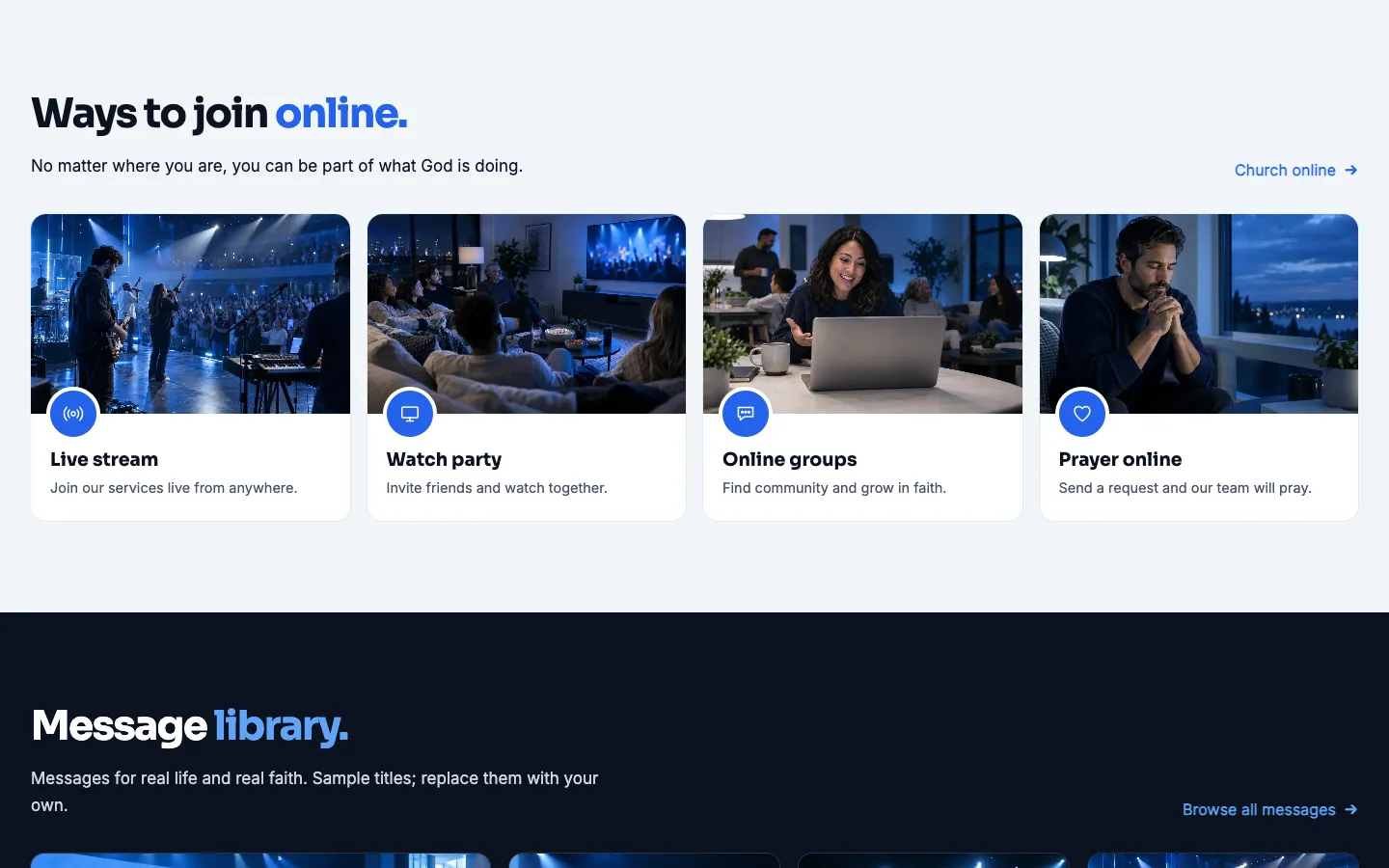
Task: Click the Online groups laptop photo
Action: tap(862, 313)
